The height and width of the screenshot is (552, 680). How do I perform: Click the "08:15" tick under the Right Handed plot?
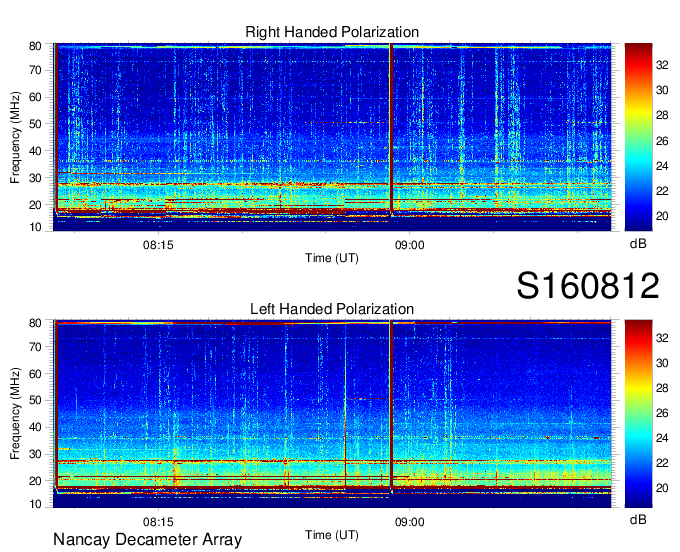pyautogui.click(x=158, y=245)
